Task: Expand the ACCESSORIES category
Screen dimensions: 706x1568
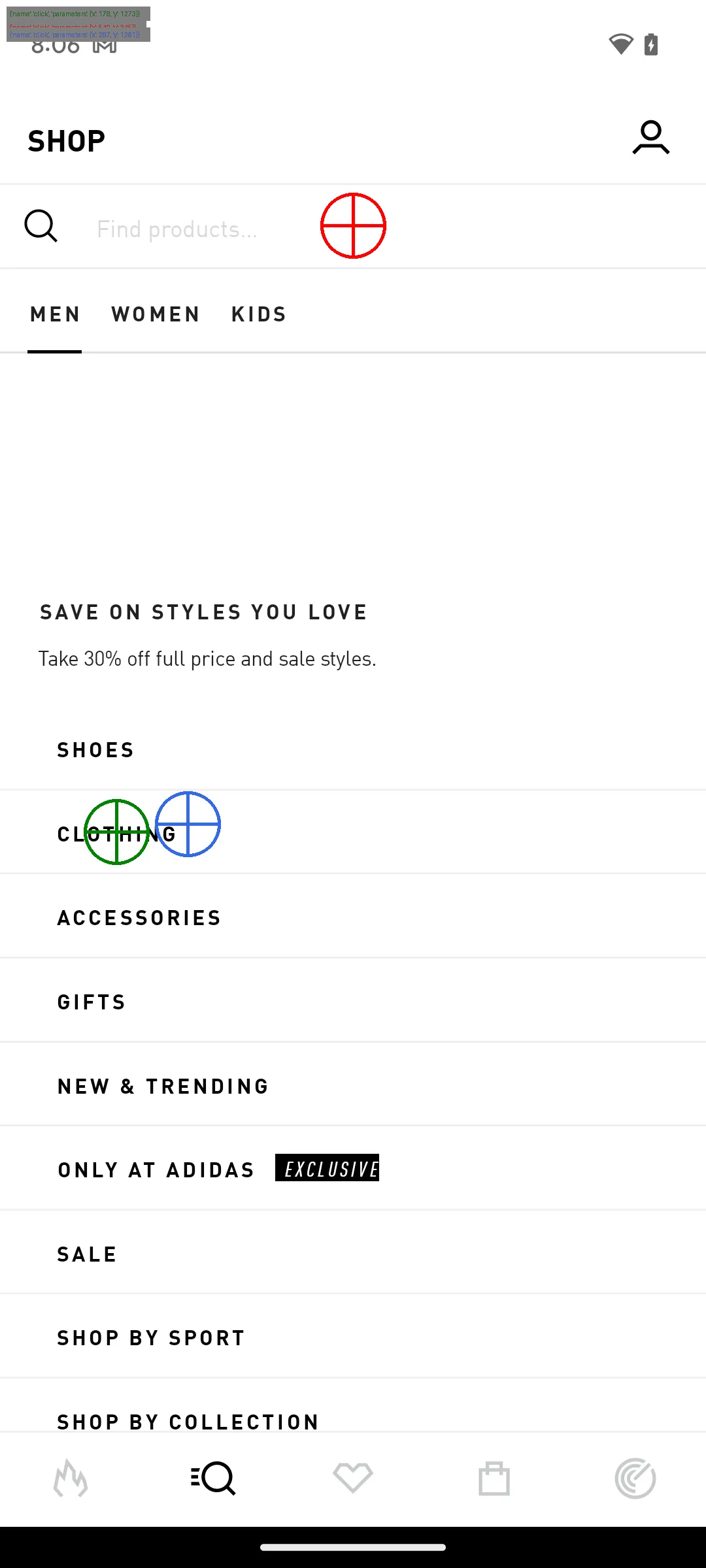Action: (x=139, y=918)
